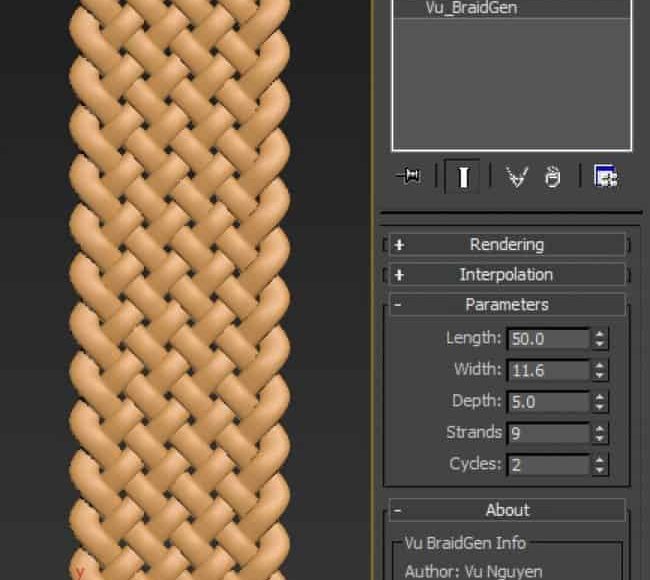
Task: Click the Make Unique icon
Action: [516, 177]
